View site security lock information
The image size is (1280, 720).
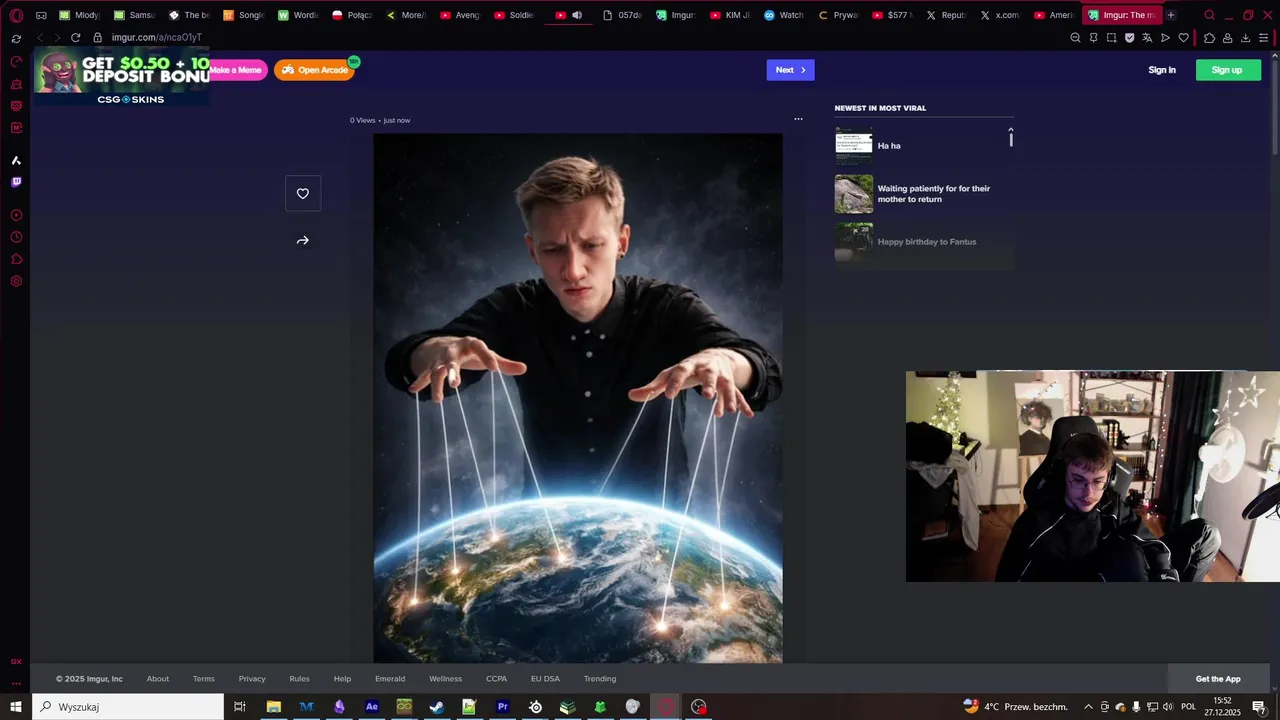pos(97,38)
